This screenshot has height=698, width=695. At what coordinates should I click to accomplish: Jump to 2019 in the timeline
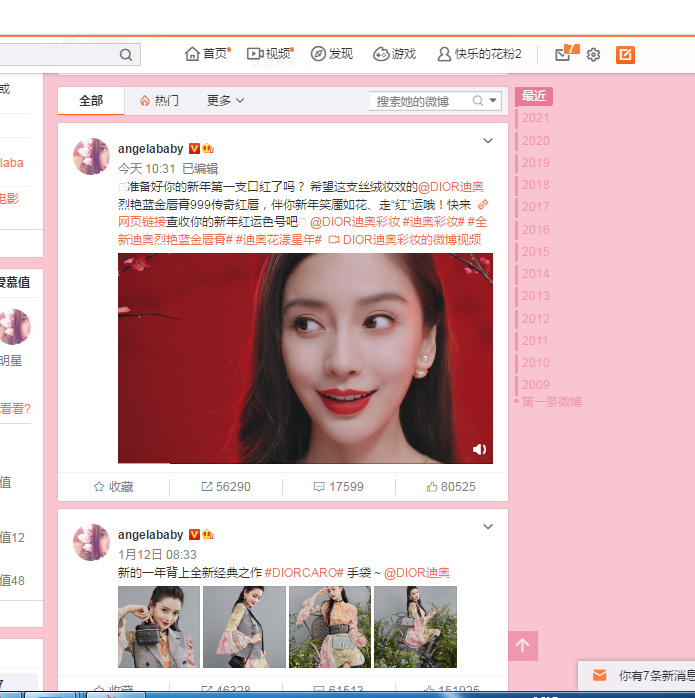coord(536,162)
